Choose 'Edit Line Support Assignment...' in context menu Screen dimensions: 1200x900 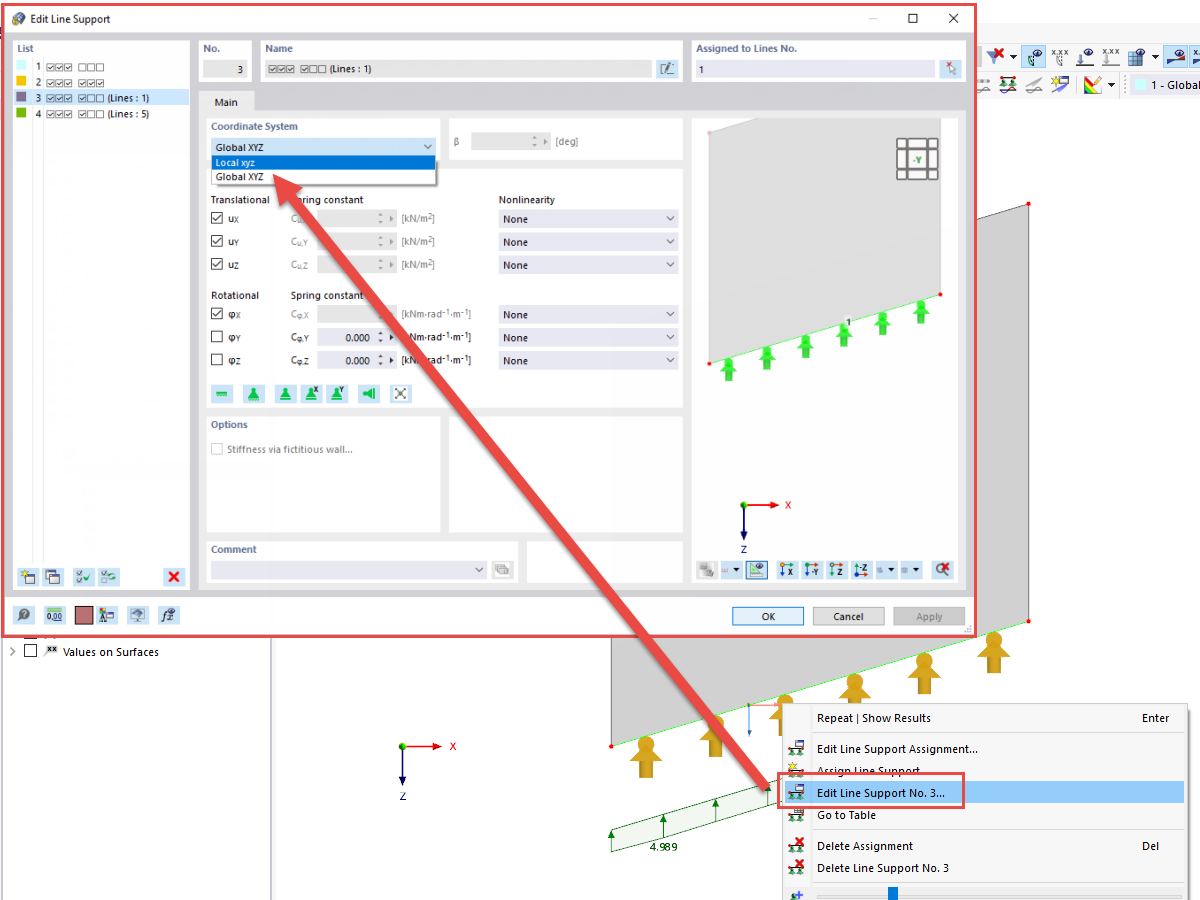985,749
